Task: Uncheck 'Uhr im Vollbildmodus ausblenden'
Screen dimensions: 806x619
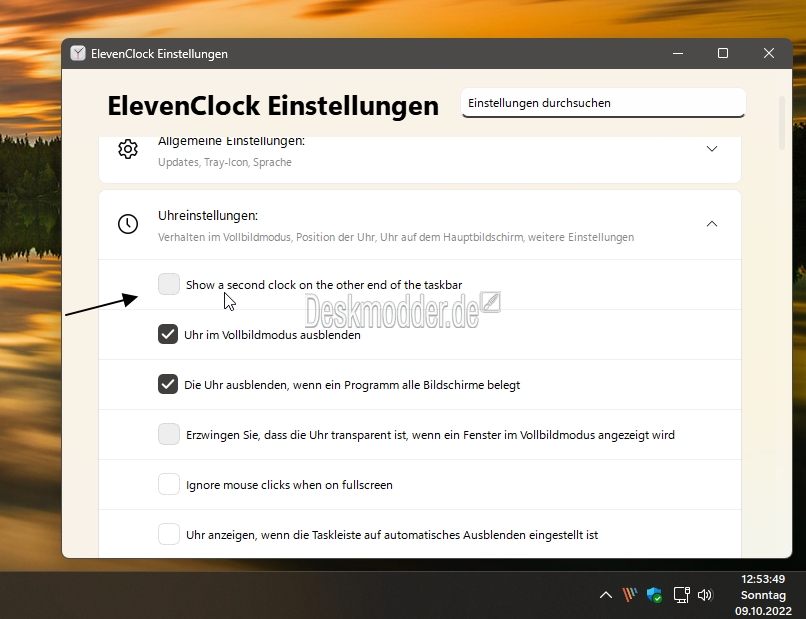Action: tap(168, 334)
